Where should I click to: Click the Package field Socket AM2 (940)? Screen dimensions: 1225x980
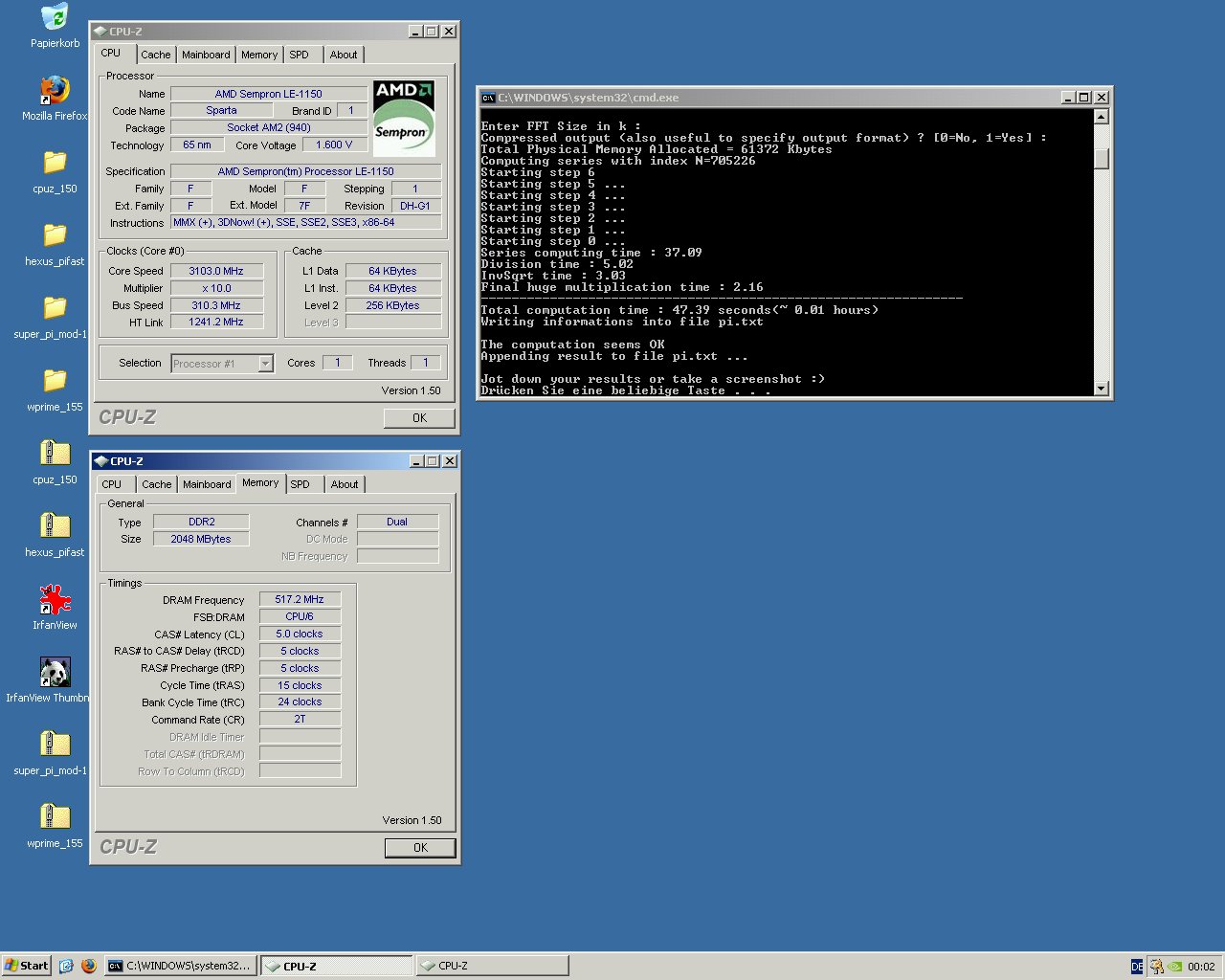tap(269, 128)
